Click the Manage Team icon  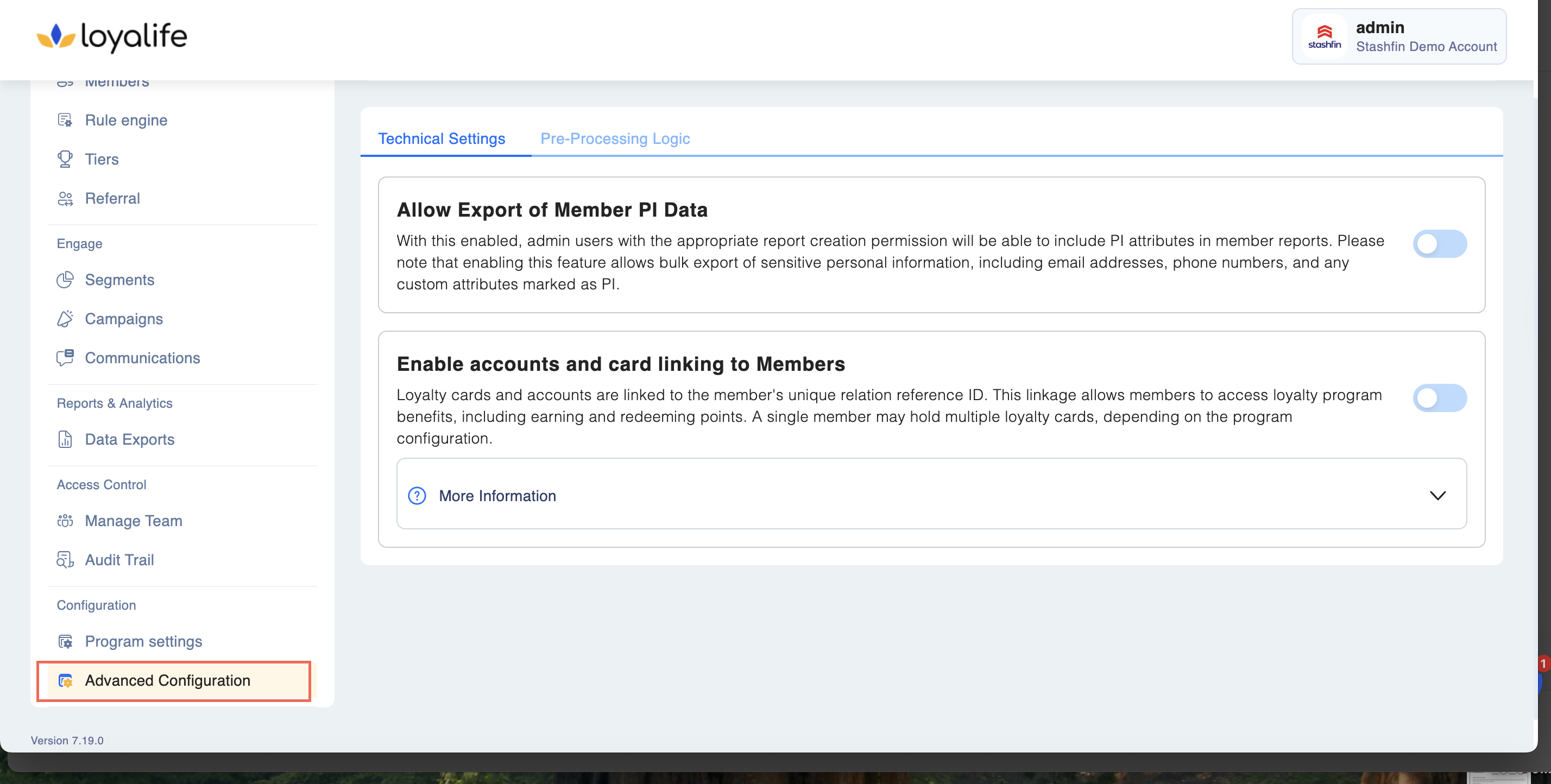pos(65,521)
